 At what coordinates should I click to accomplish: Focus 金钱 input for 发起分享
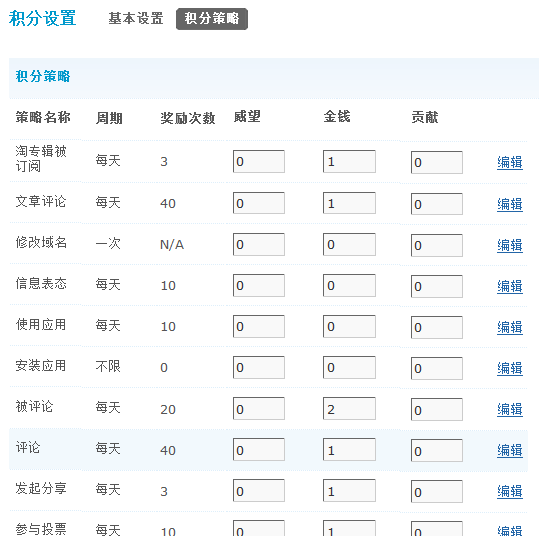(x=349, y=491)
